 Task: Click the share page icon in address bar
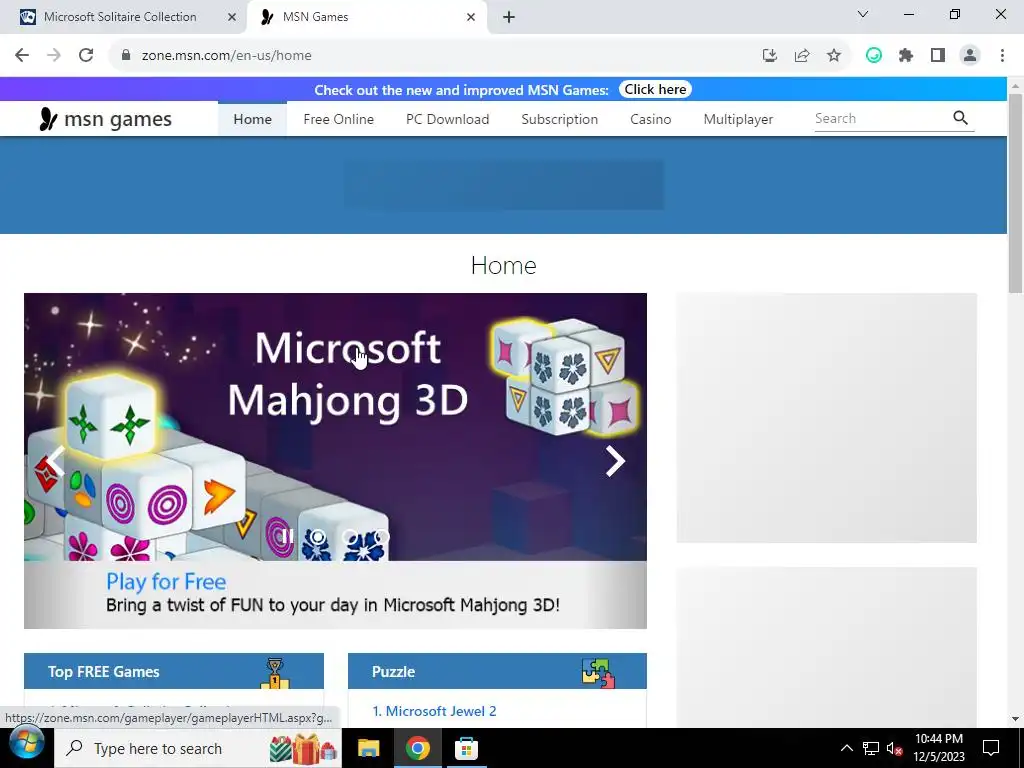click(x=802, y=56)
